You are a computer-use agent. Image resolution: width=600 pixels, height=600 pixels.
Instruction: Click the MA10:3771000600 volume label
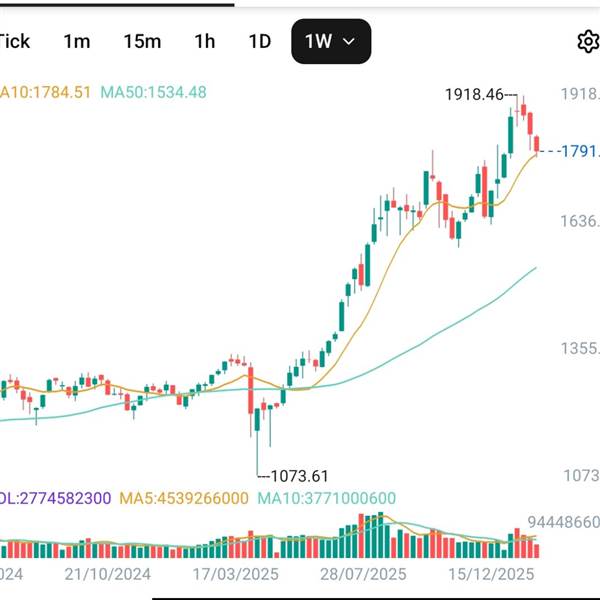(x=327, y=497)
